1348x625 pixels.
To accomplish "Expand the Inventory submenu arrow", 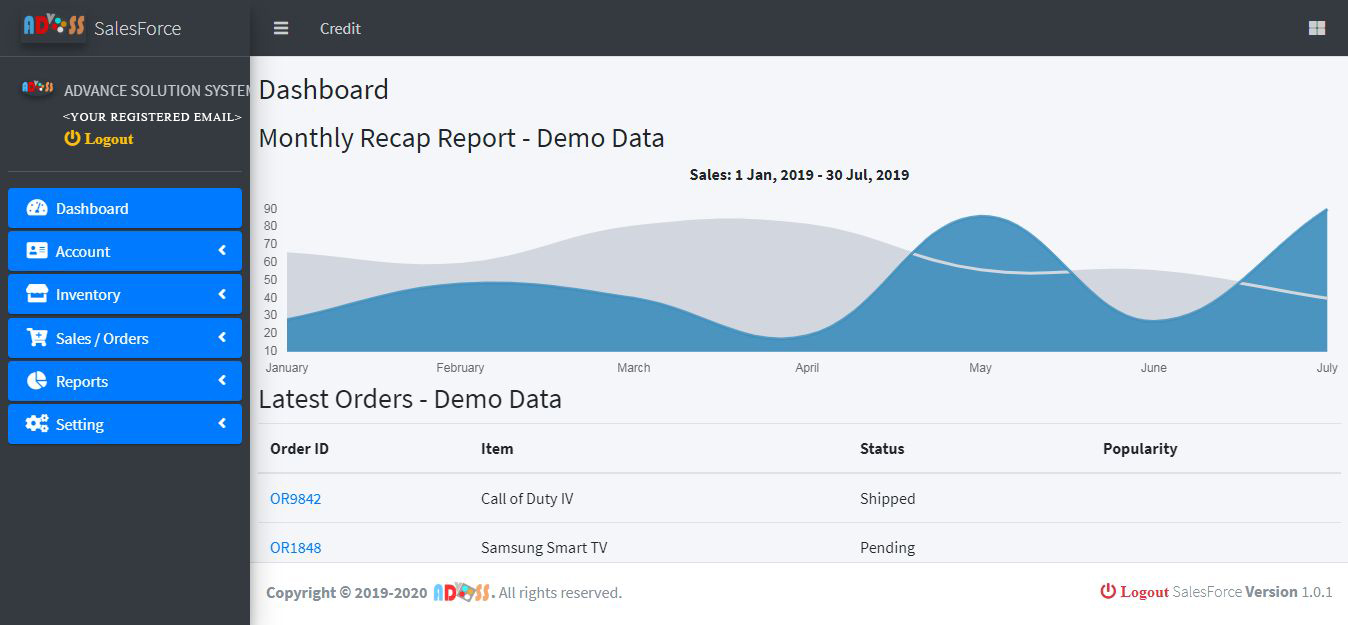I will pyautogui.click(x=222, y=294).
